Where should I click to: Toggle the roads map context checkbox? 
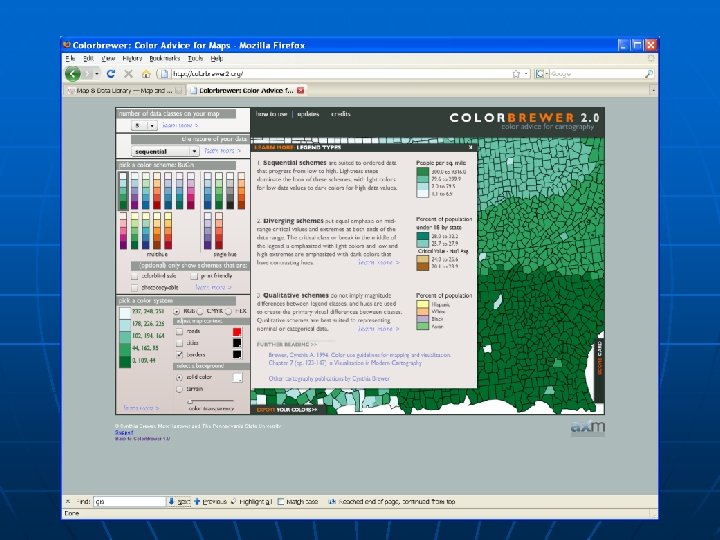(x=180, y=331)
